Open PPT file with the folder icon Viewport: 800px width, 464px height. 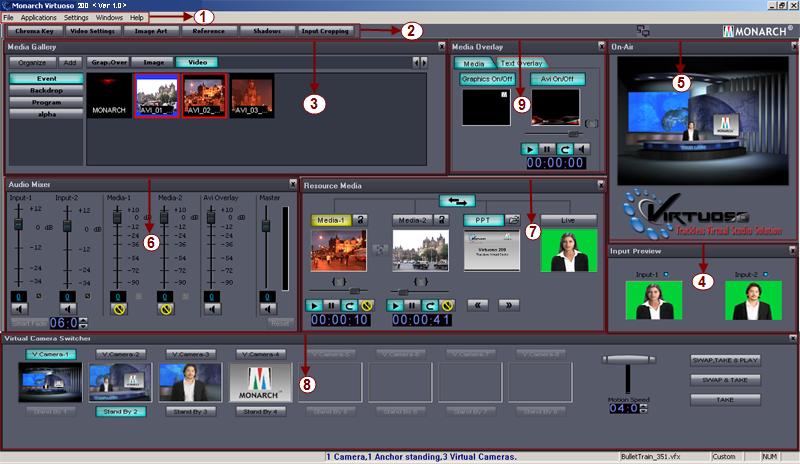pos(513,220)
